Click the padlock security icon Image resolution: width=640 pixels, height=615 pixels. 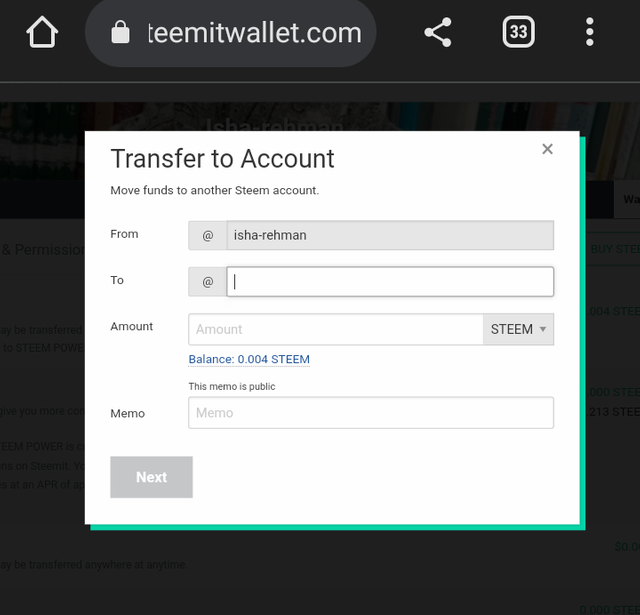click(120, 32)
